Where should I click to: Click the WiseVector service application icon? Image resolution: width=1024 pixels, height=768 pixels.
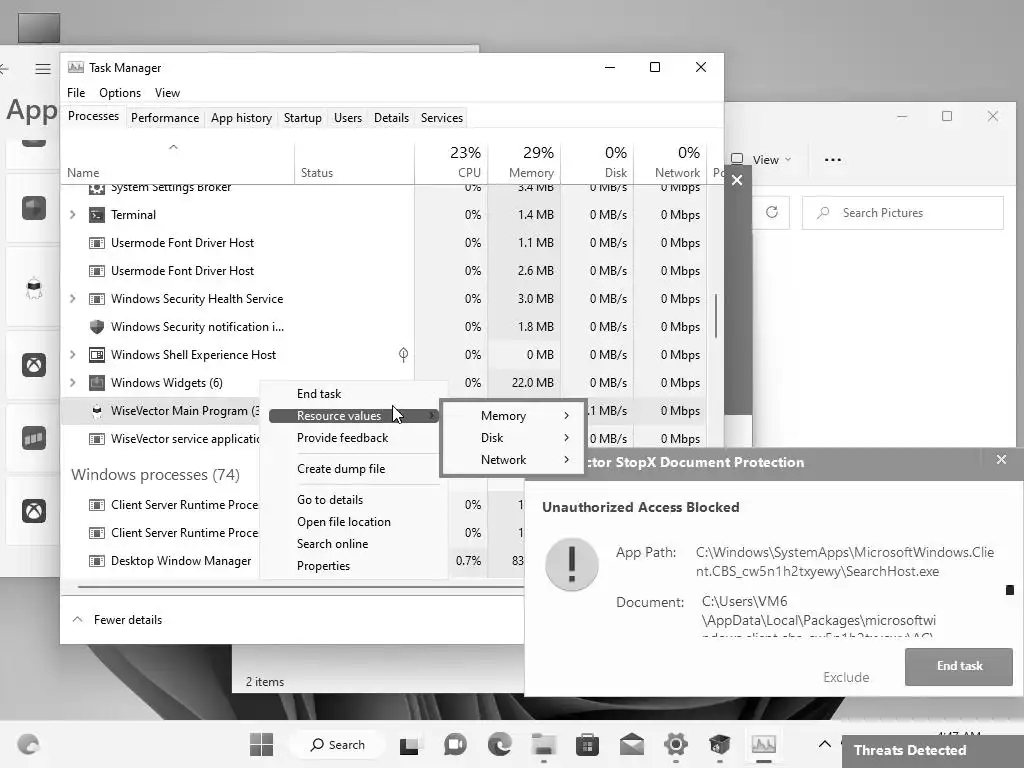tap(97, 439)
